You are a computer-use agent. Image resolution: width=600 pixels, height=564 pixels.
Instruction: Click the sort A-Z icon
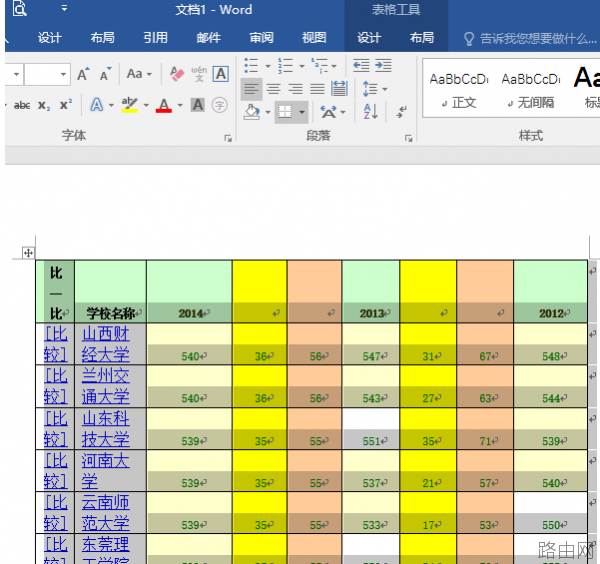pos(370,112)
